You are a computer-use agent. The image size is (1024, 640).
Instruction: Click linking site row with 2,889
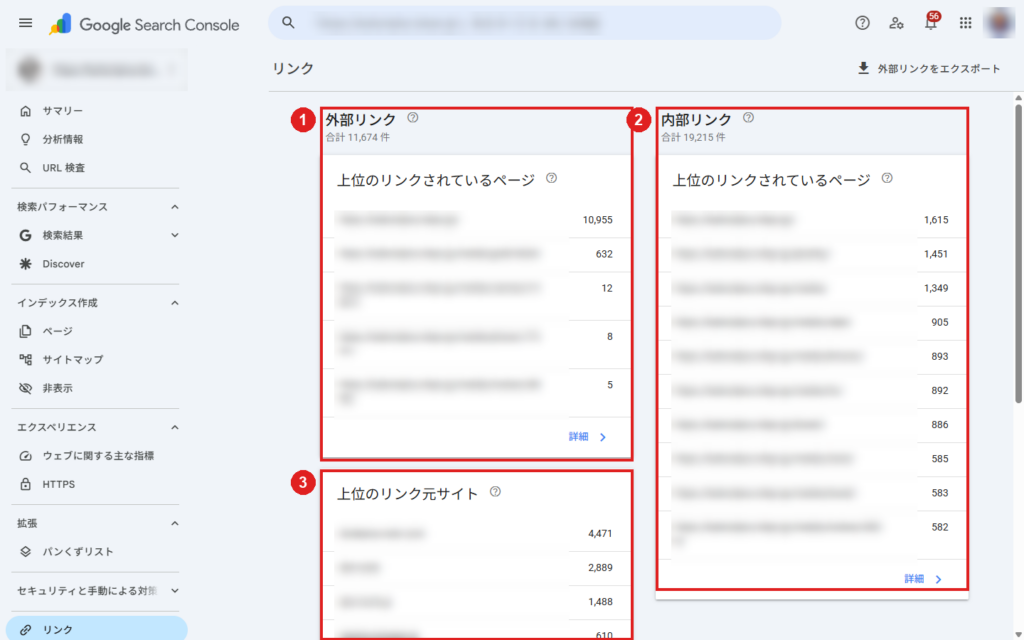pyautogui.click(x=476, y=568)
